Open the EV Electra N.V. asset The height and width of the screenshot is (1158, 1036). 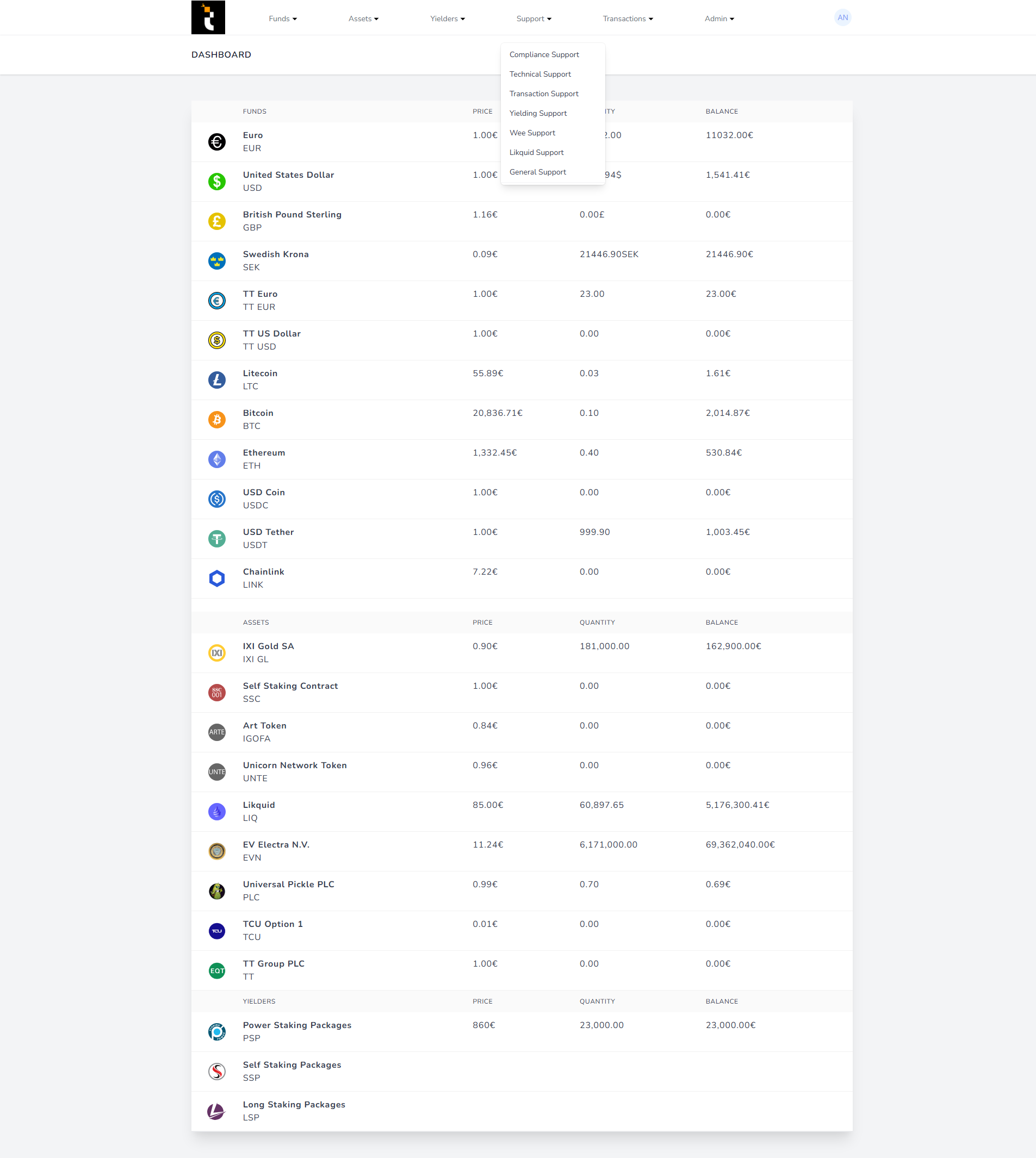pos(522,851)
